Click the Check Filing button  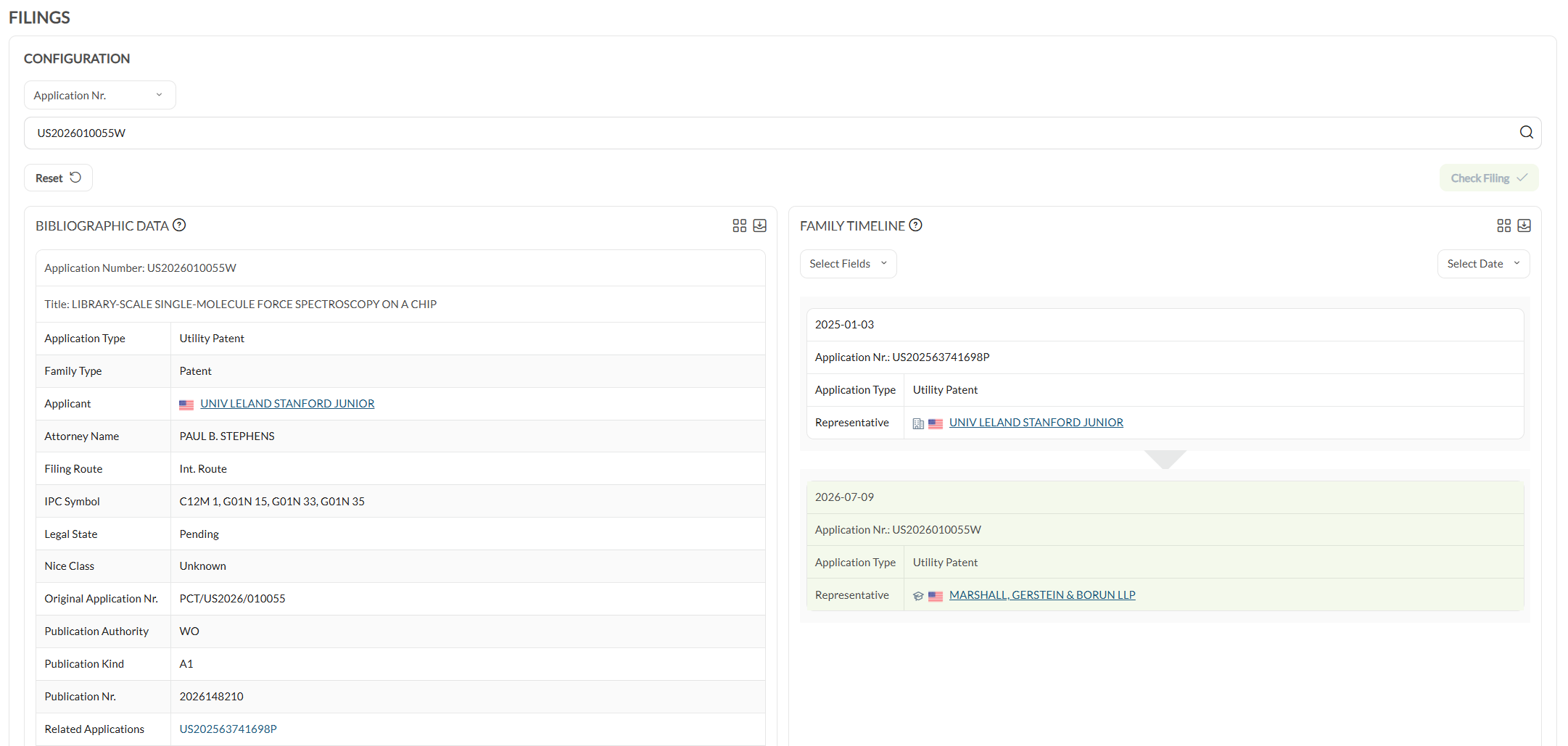point(1488,178)
